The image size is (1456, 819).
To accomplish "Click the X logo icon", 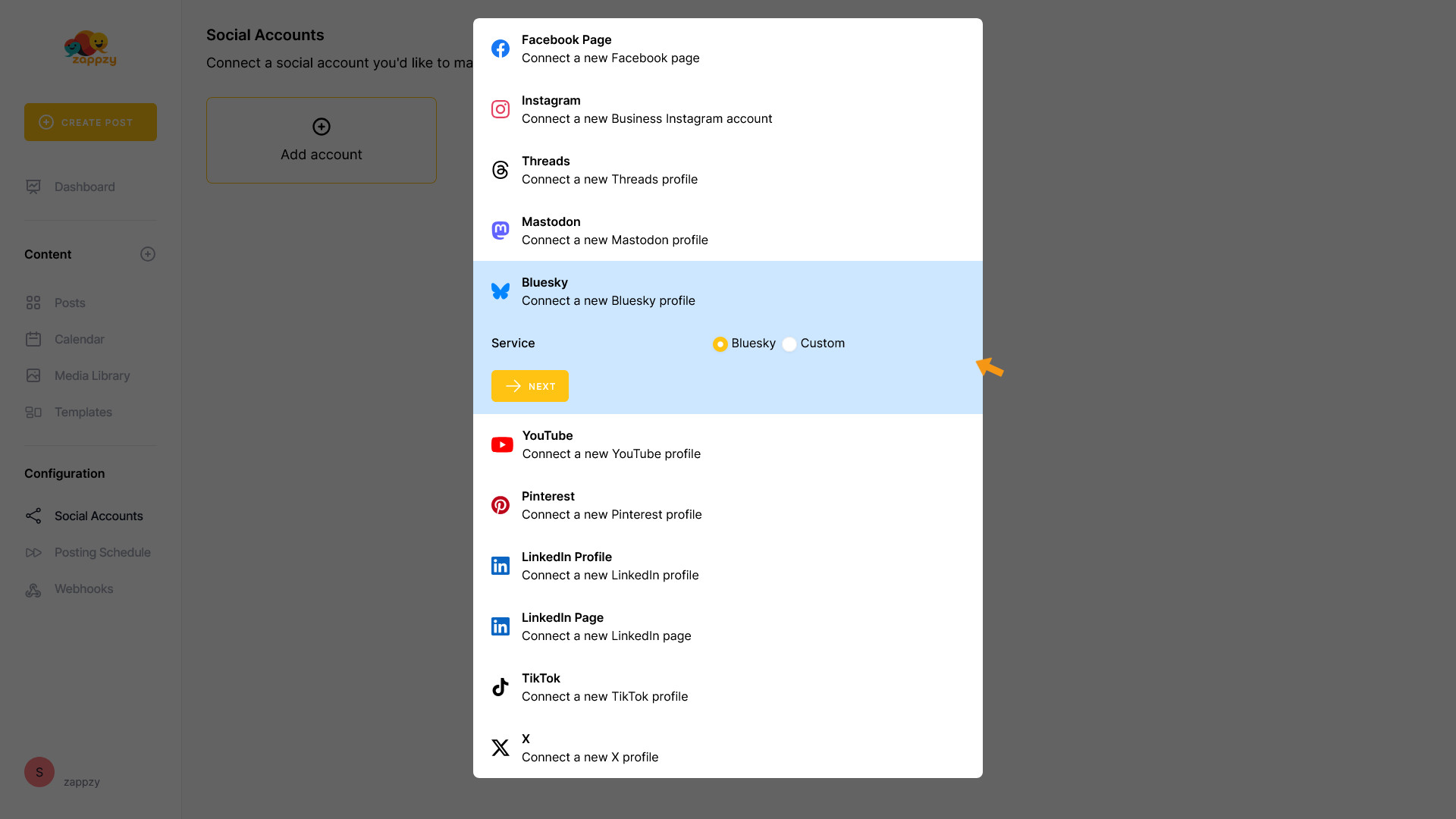I will point(500,748).
